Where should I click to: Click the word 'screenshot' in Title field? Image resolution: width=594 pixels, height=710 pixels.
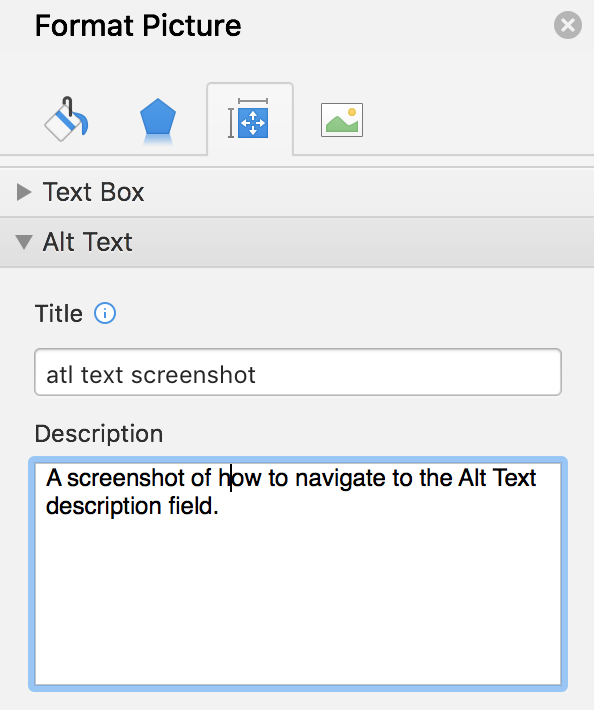coord(193,375)
